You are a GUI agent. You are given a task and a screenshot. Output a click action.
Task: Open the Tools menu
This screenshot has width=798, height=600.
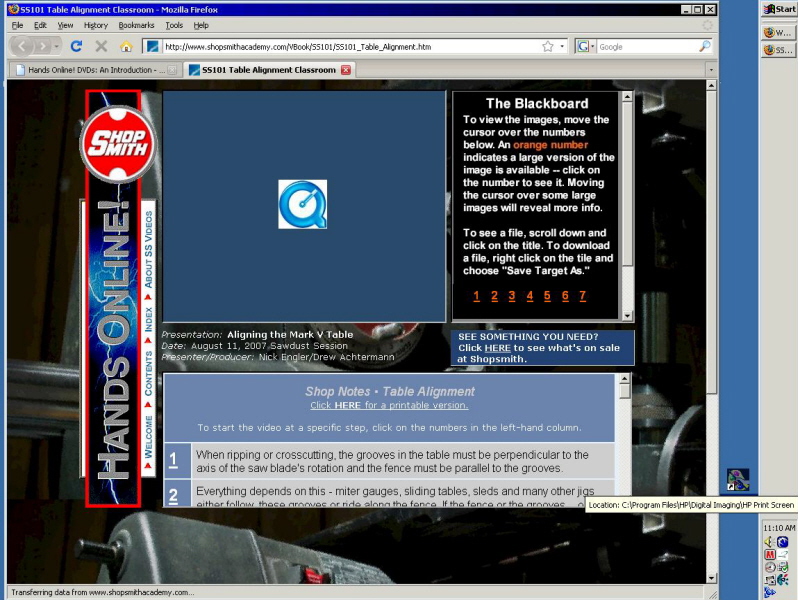174,25
